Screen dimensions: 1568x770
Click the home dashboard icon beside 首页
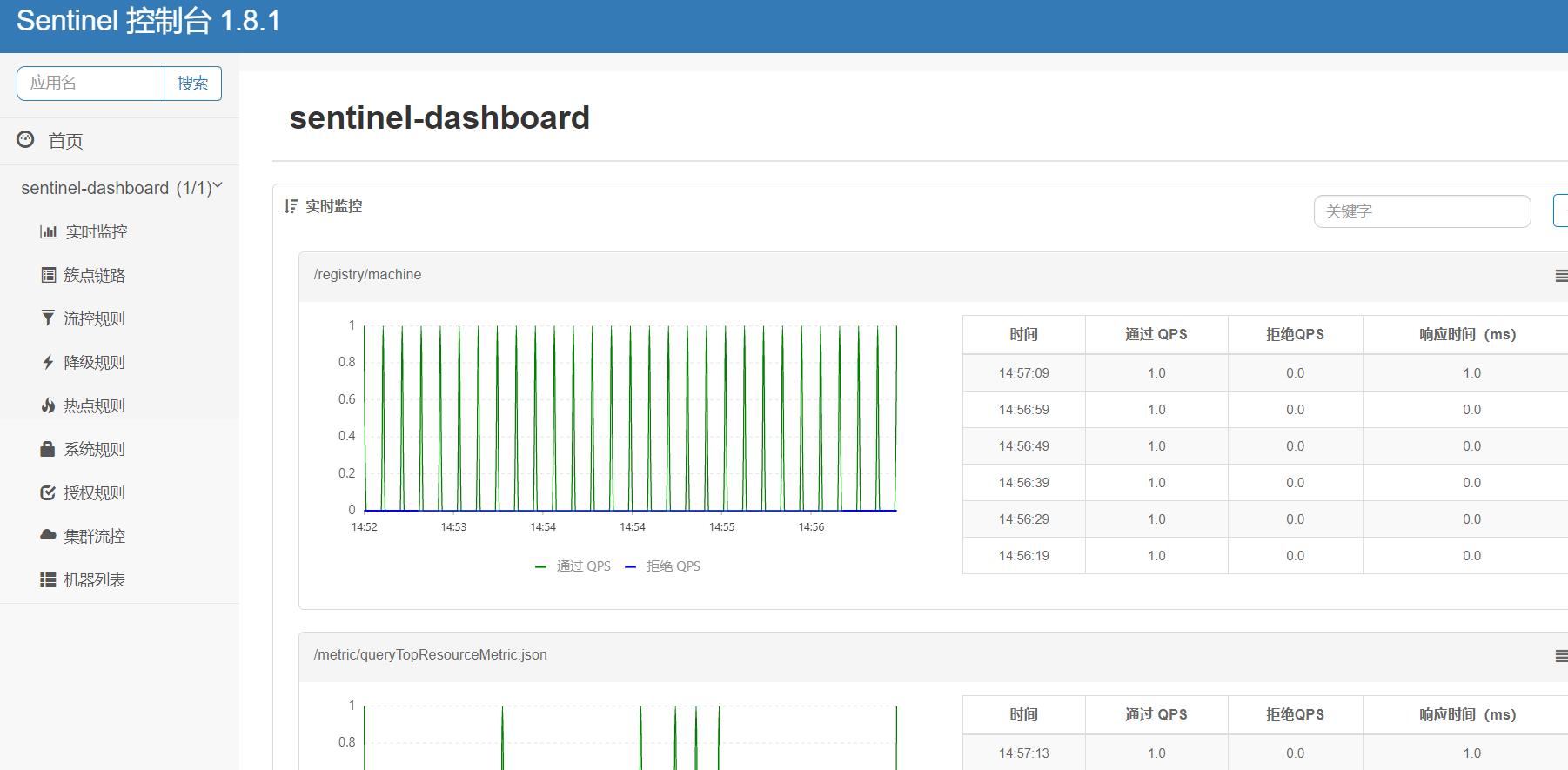[x=26, y=139]
